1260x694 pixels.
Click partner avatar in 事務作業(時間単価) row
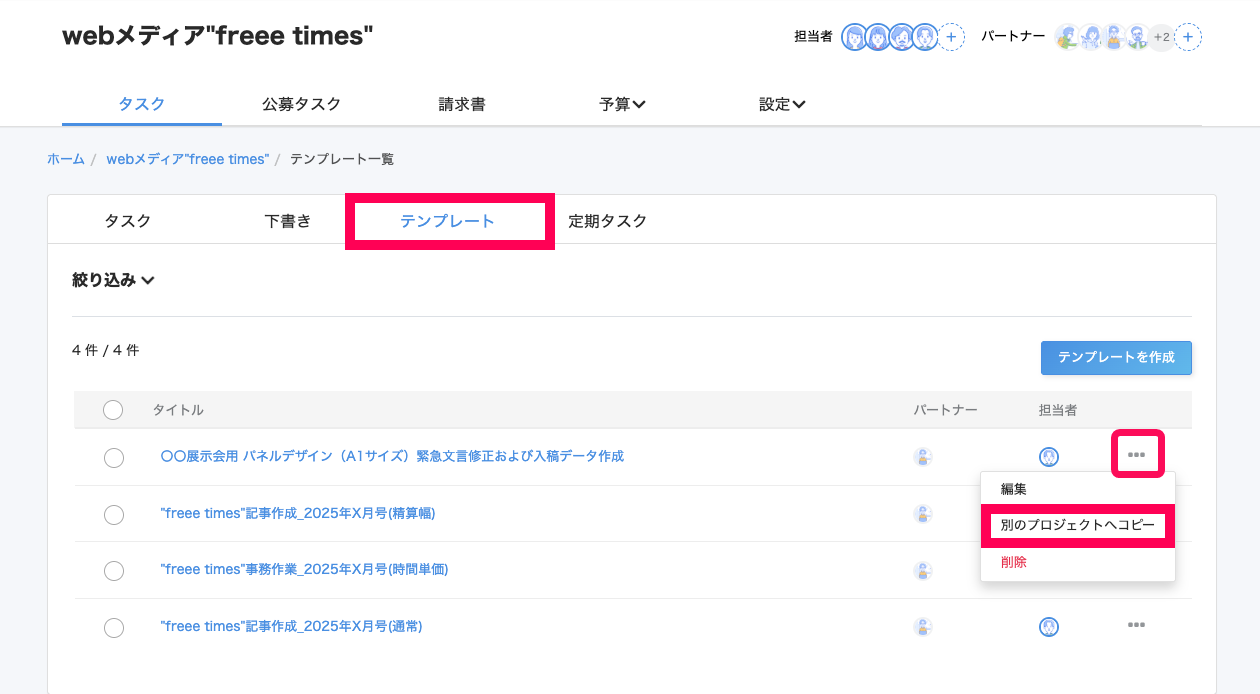coord(923,571)
